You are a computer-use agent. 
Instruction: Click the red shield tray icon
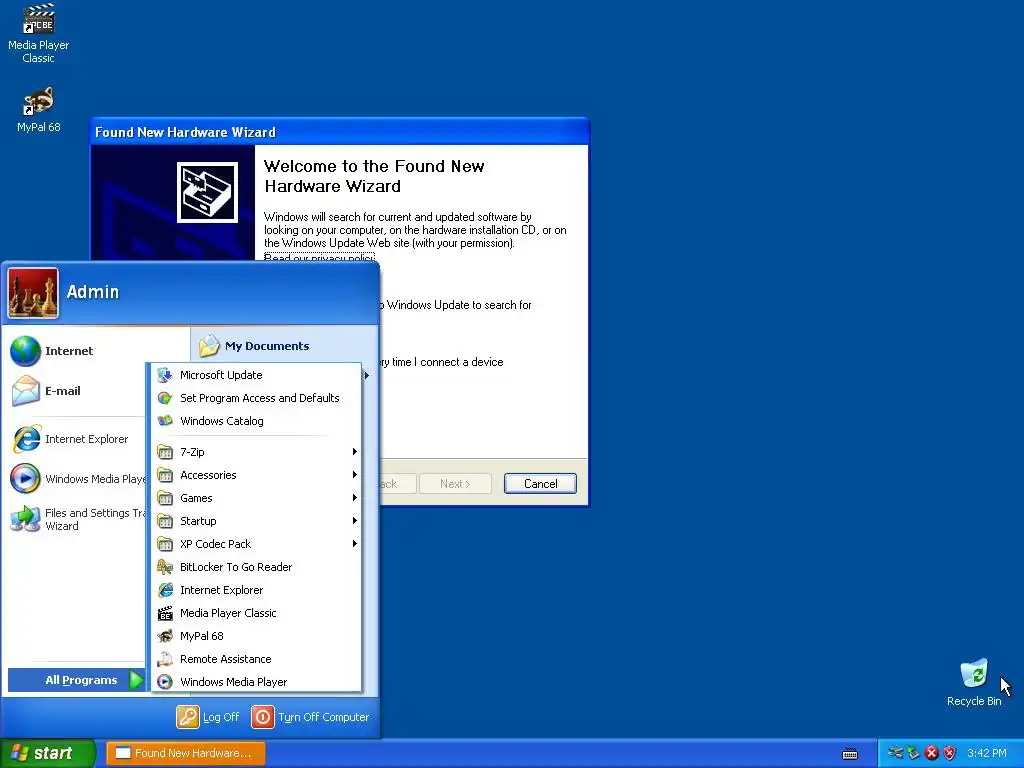coord(950,753)
